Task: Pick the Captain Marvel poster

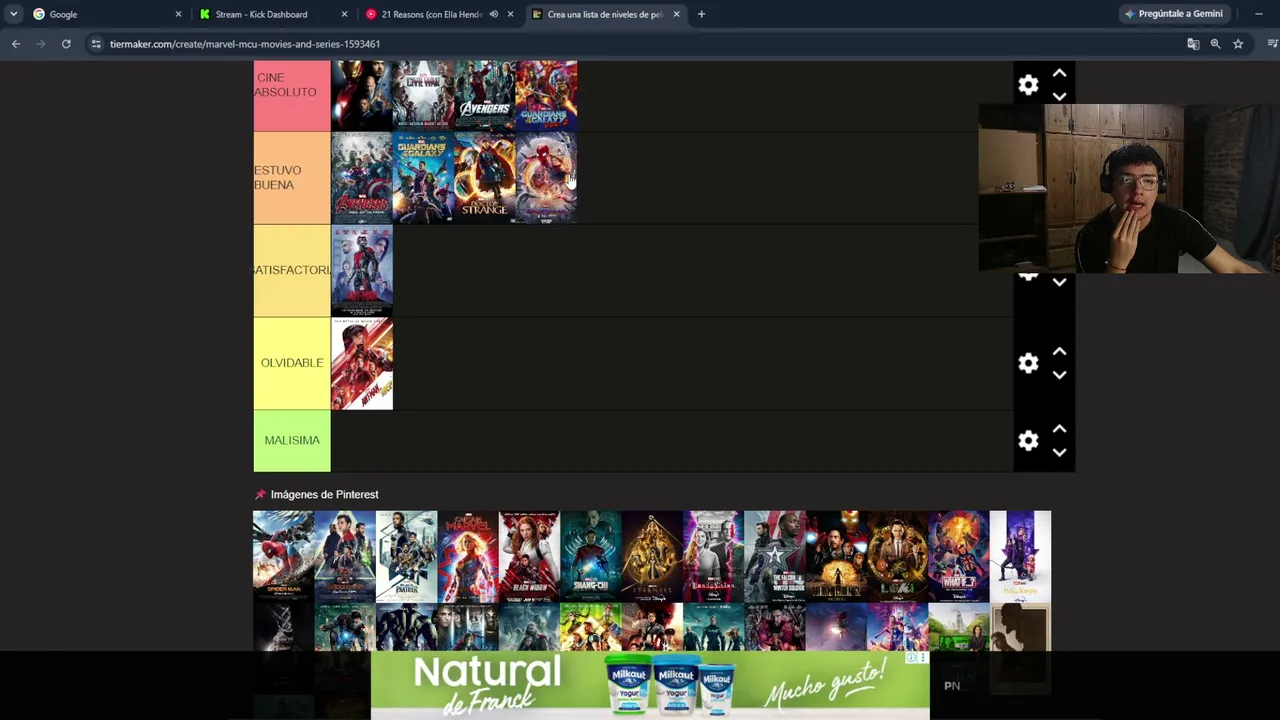Action: pos(468,556)
